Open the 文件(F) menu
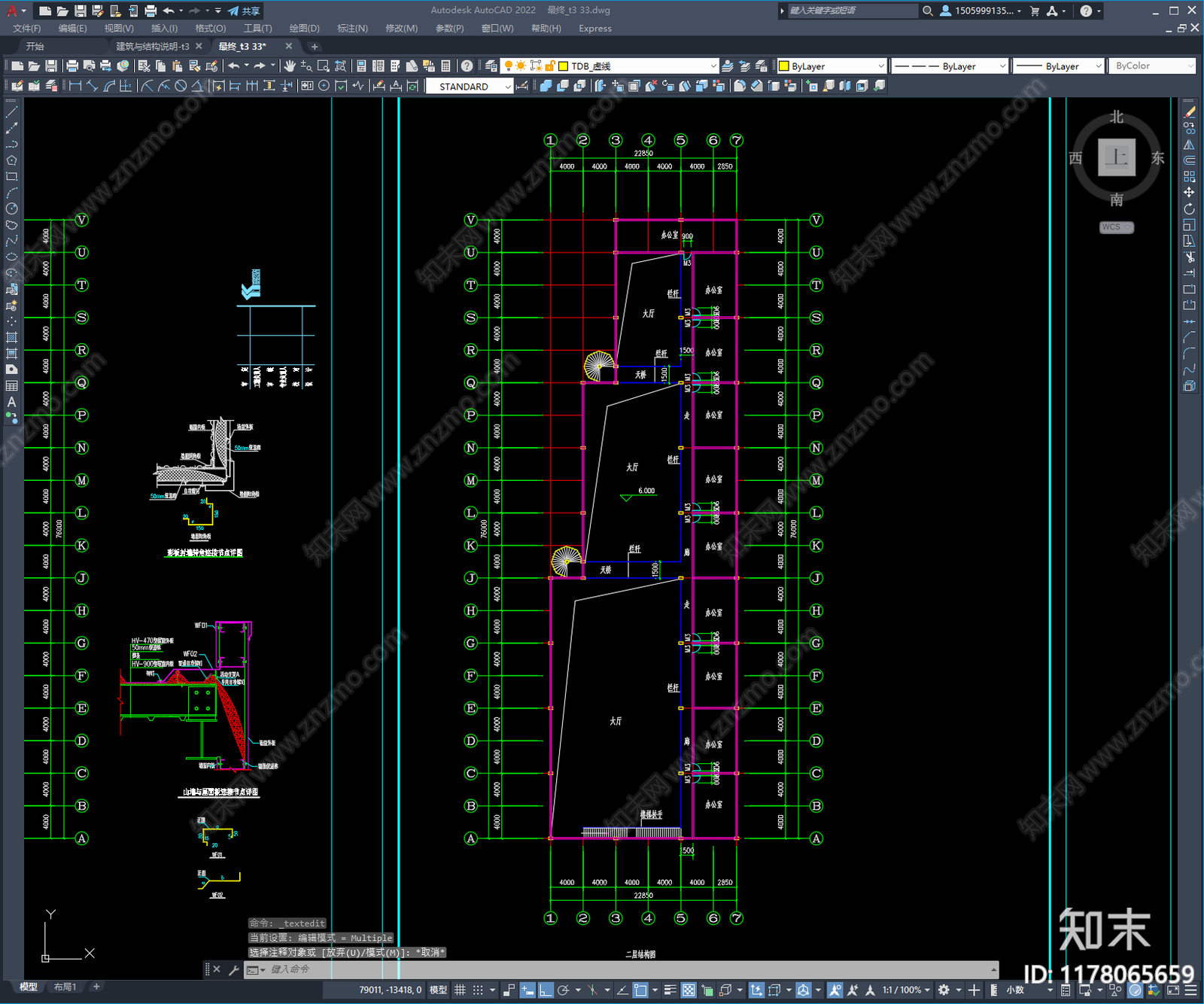The image size is (1204, 1004). tap(27, 29)
